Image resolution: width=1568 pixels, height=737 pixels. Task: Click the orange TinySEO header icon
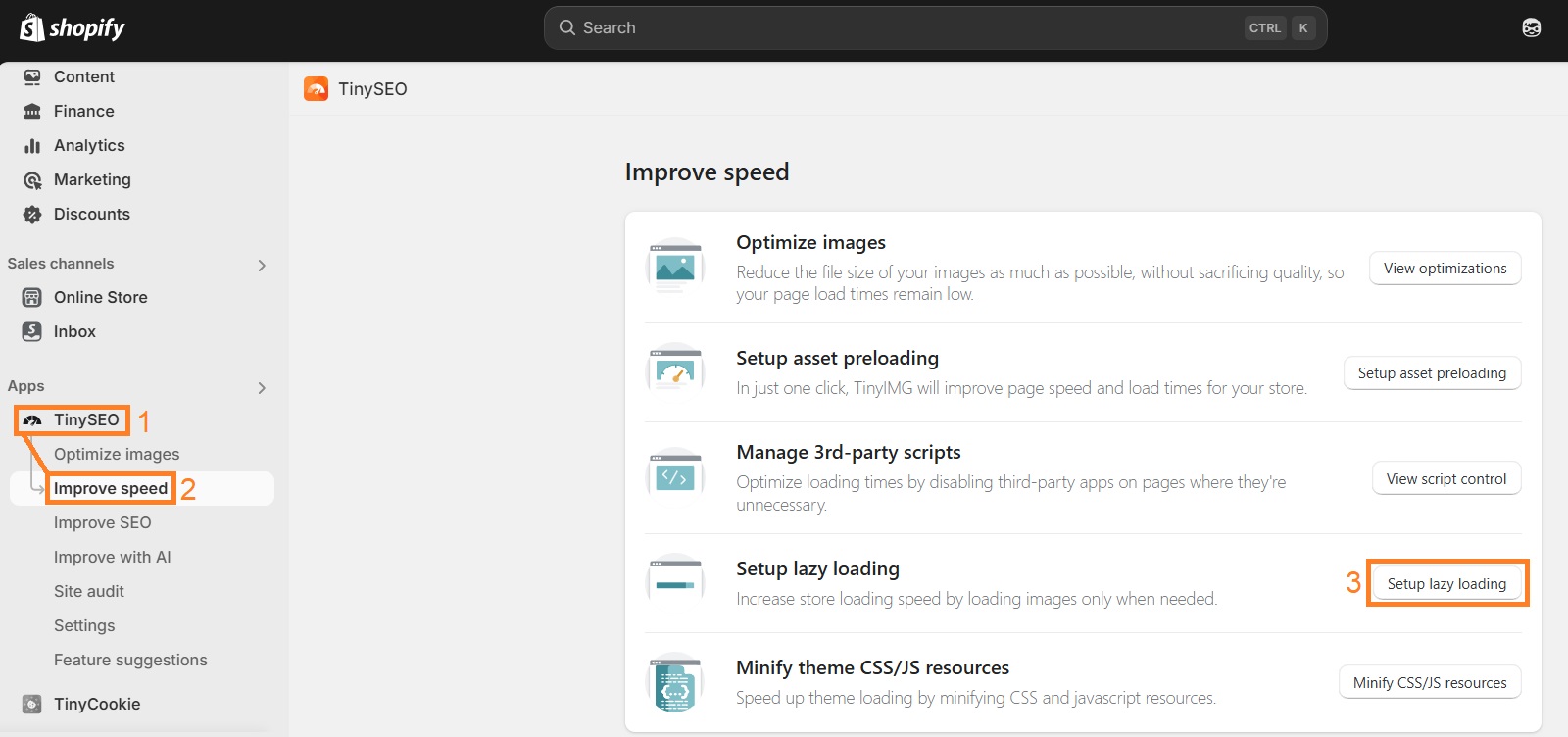pos(317,89)
